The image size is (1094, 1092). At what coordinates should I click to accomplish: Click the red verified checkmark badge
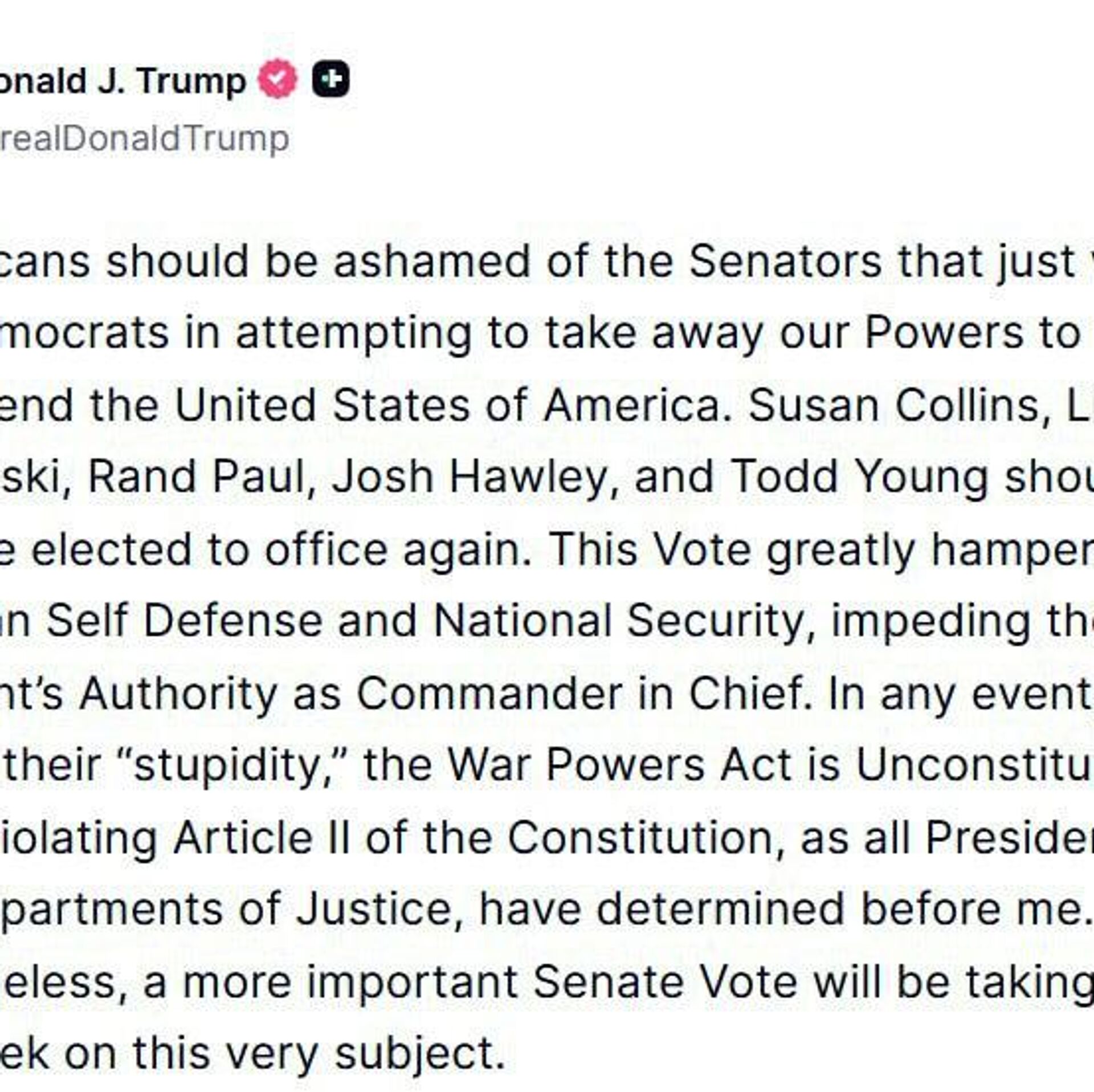[277, 79]
